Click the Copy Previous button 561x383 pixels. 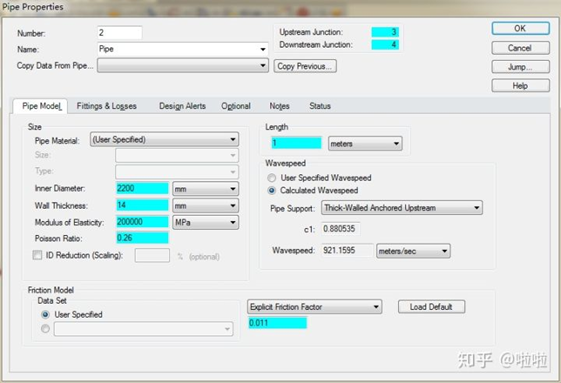coord(305,66)
